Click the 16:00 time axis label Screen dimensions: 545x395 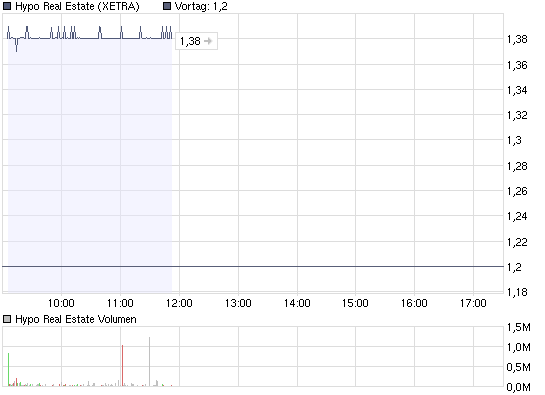[x=414, y=303]
